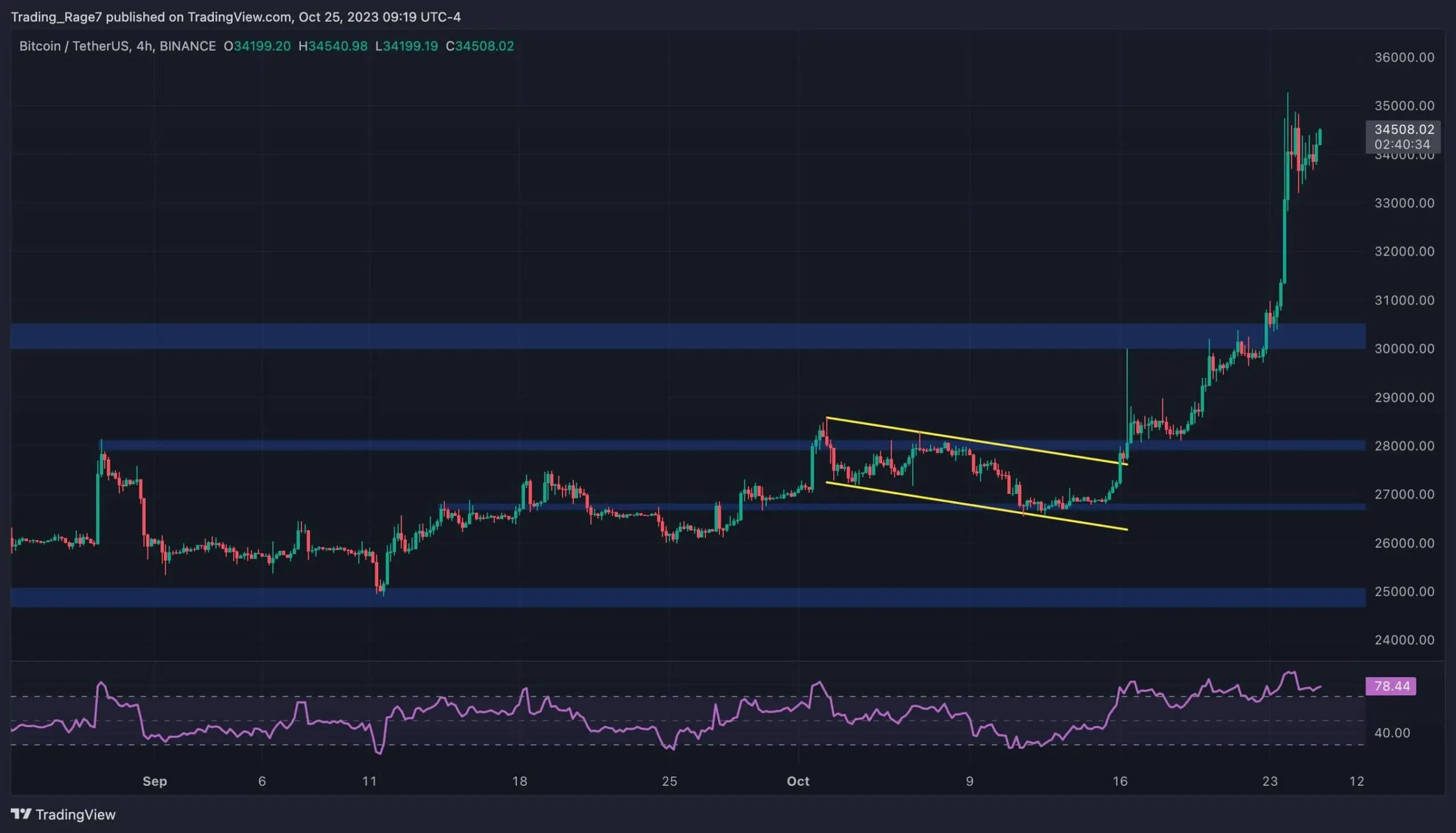Click the Bitcoin / TetherUS, 4h, BINANCE symbol title
This screenshot has height=833, width=1456.
click(x=117, y=46)
